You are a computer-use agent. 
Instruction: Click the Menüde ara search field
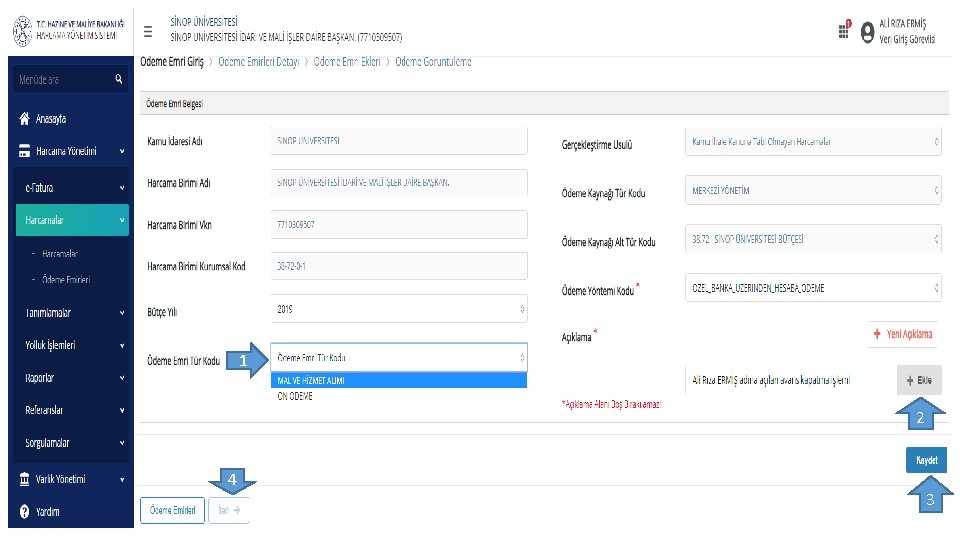point(71,80)
